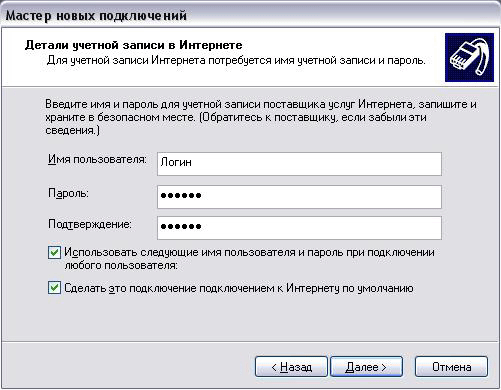501x390 pixels.
Task: Click the Имя пользователя label
Action: coord(97,160)
